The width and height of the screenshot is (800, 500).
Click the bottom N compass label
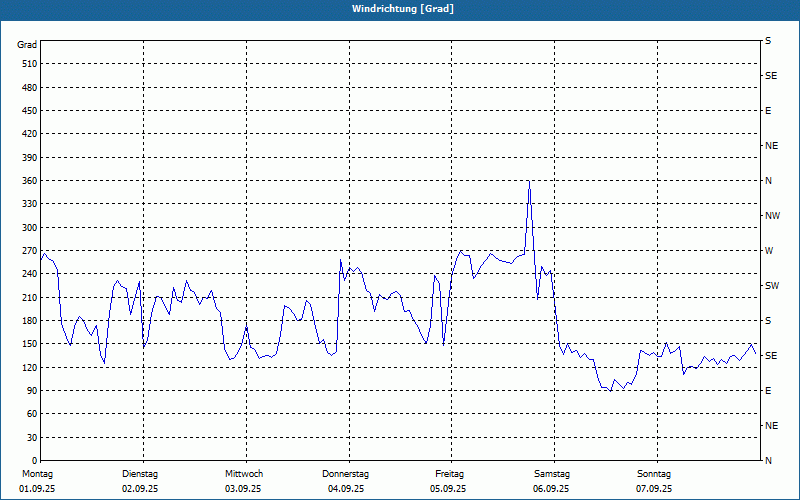coord(769,461)
